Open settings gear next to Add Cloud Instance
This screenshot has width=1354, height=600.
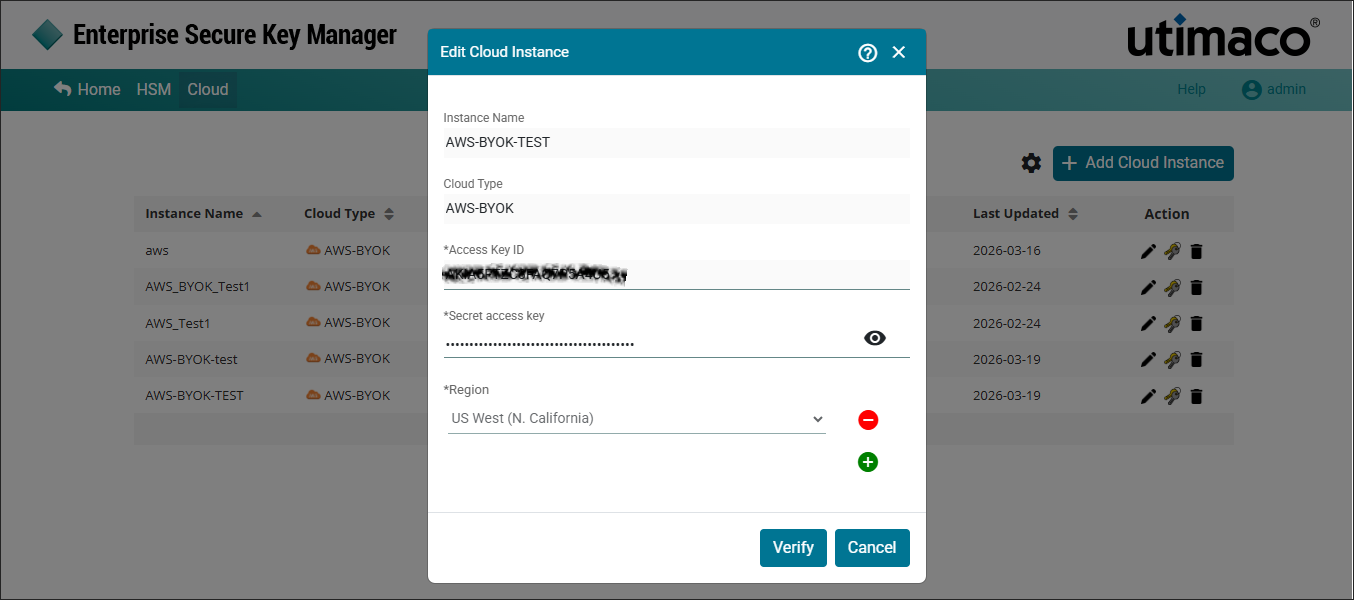click(x=1031, y=163)
